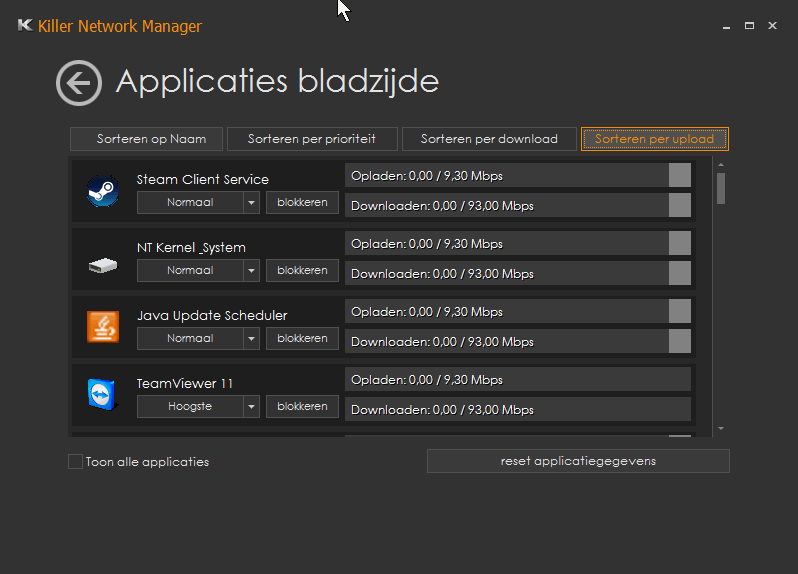Click the TeamViewer 11 icon

(103, 394)
